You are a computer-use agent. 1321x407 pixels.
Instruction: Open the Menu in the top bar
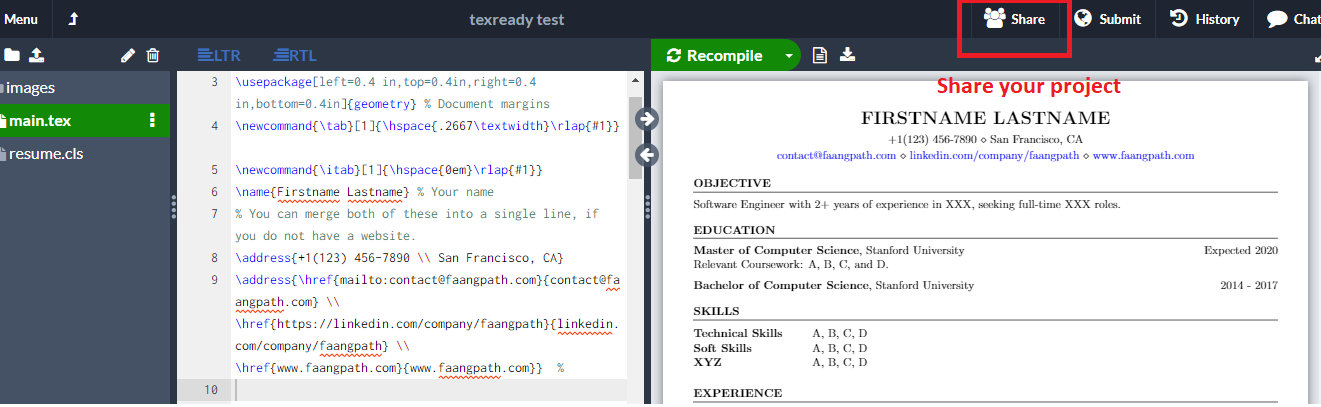pos(20,19)
